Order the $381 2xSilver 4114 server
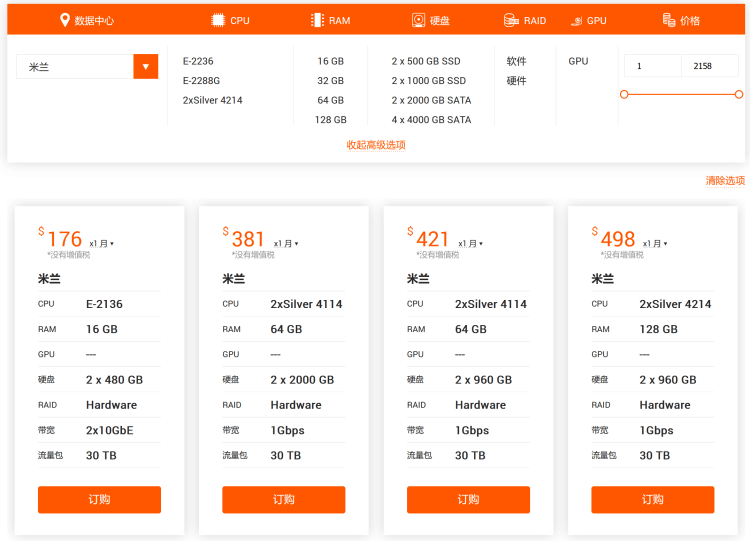750x541 pixels. [x=284, y=499]
